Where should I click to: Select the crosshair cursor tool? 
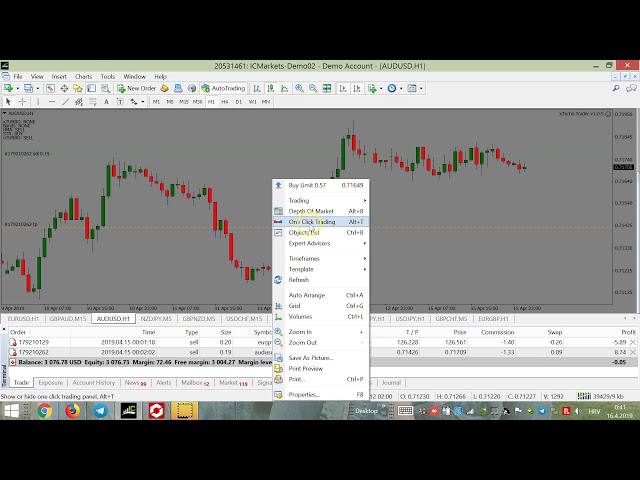click(23, 101)
